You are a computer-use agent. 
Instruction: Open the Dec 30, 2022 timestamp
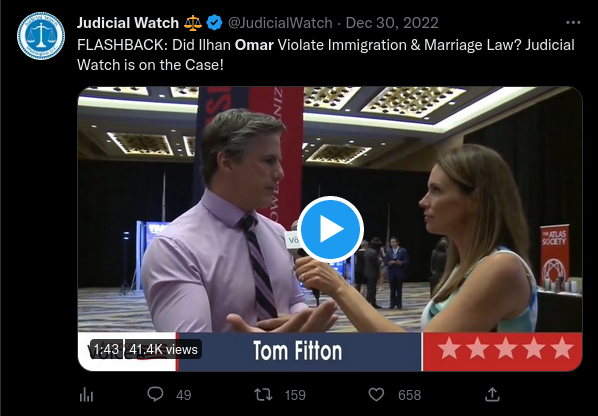pyautogui.click(x=392, y=23)
